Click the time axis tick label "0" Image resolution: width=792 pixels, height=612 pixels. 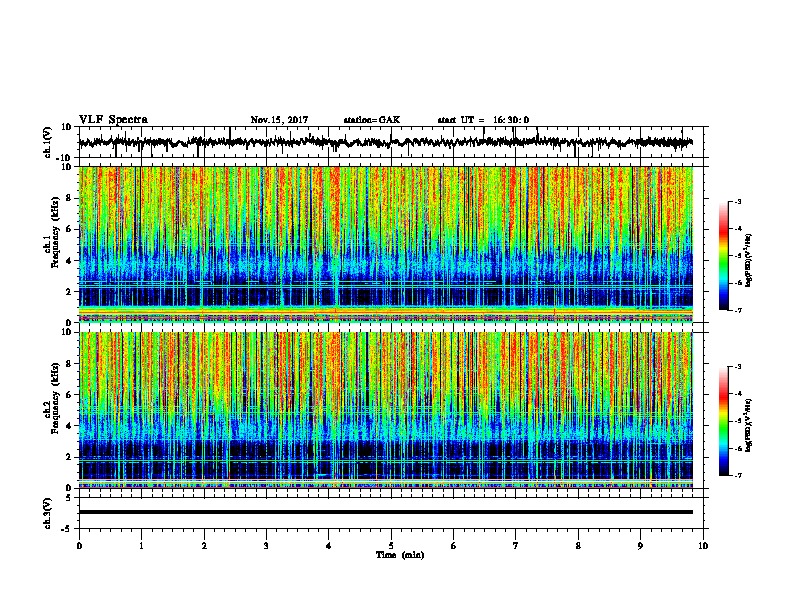(x=79, y=546)
